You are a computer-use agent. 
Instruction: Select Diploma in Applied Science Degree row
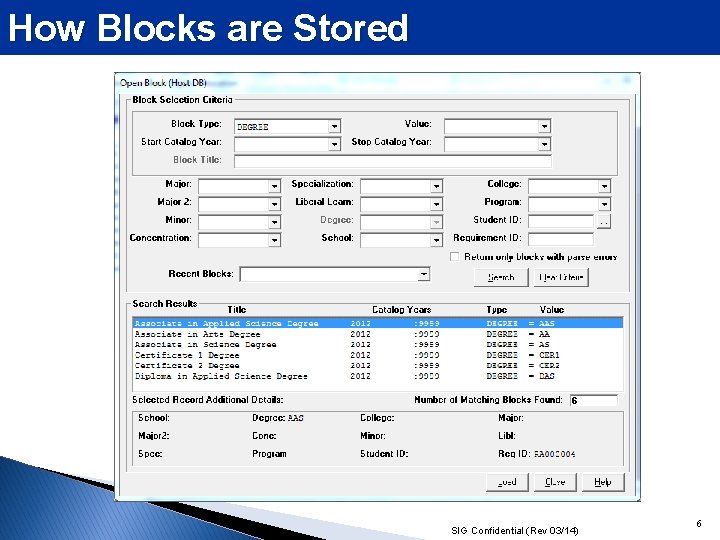click(377, 377)
